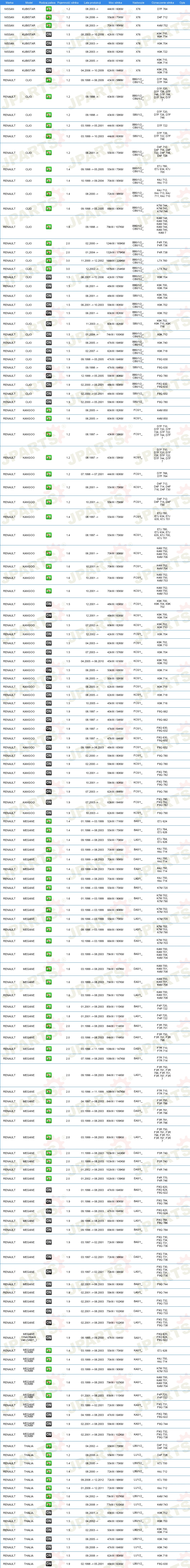Click petrol fuel icon in Kubistar D4F 712 row

point(49,17)
